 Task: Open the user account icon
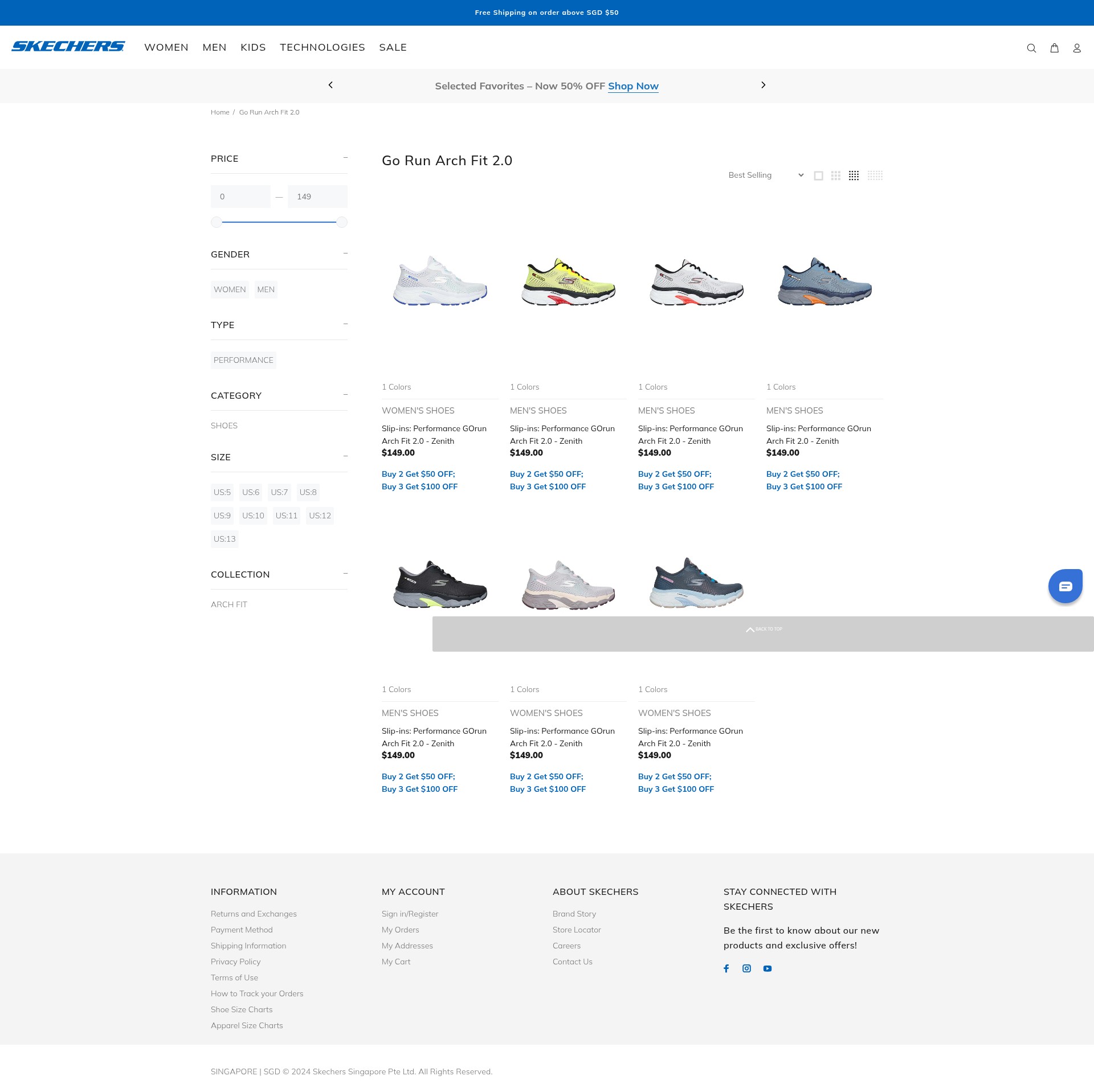click(x=1077, y=48)
